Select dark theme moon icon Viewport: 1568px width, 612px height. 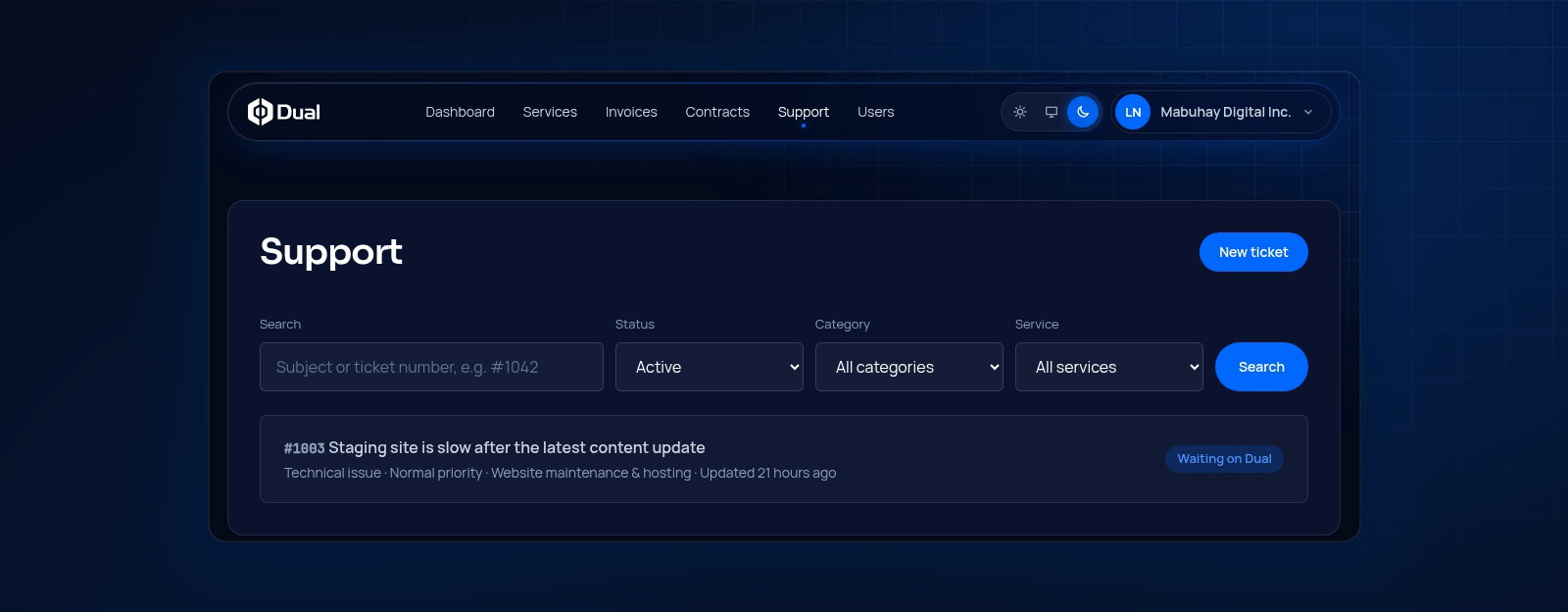1083,112
